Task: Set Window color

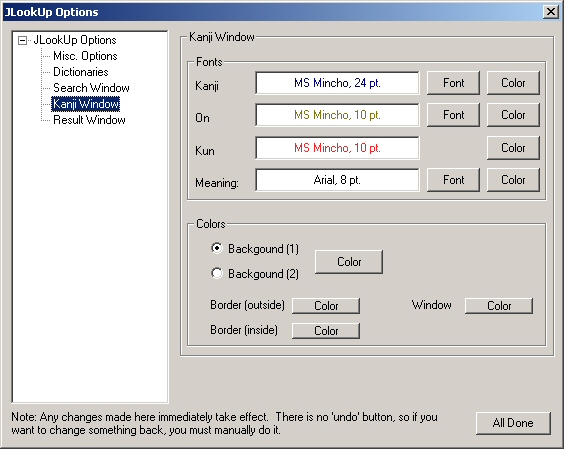Action: pyautogui.click(x=499, y=306)
